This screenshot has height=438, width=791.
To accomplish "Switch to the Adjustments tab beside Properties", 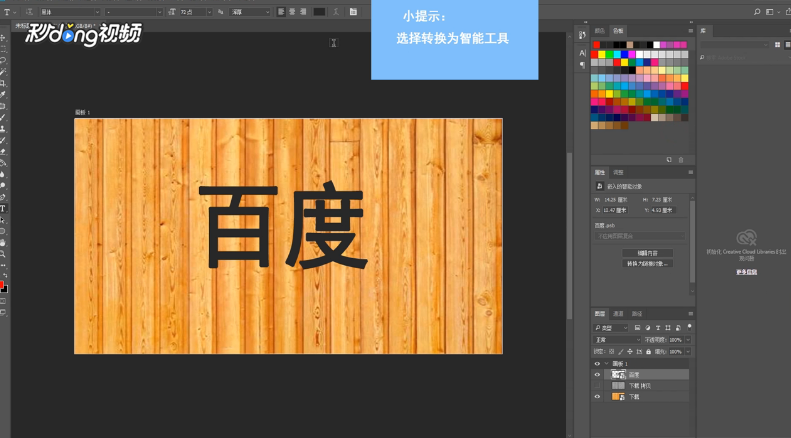I will coord(618,173).
